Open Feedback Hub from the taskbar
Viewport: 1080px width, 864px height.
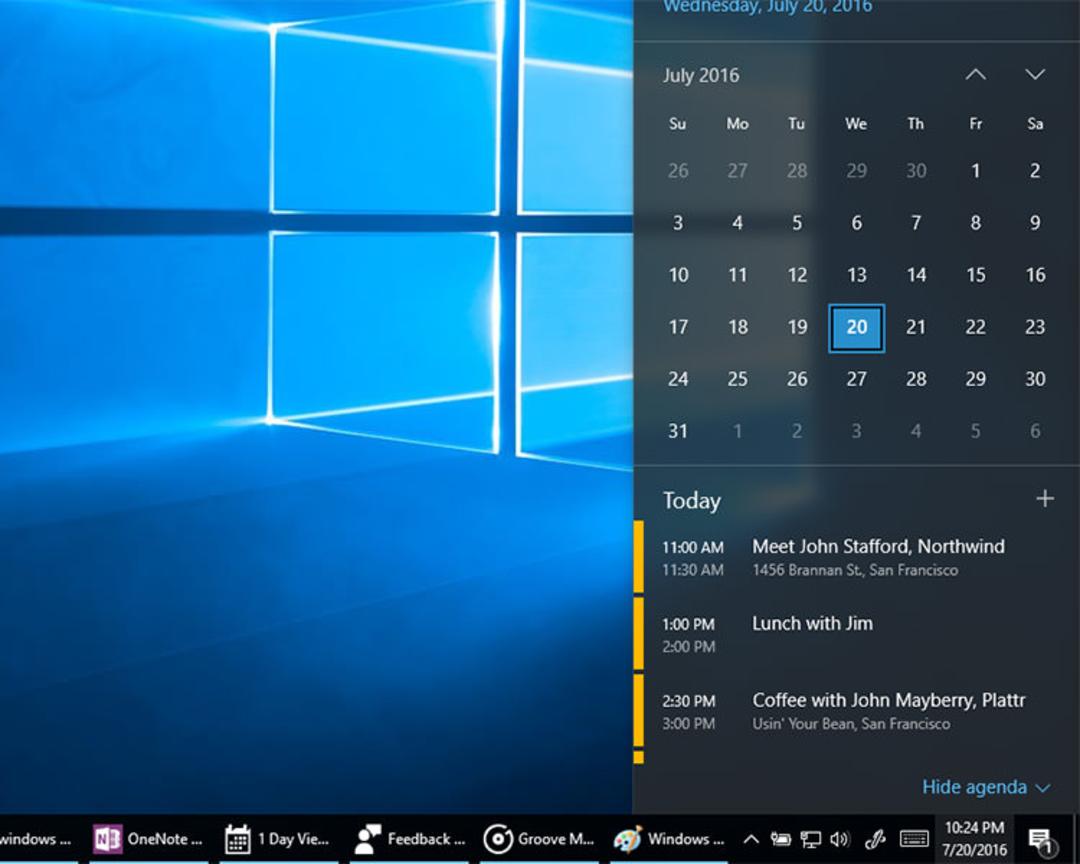409,839
